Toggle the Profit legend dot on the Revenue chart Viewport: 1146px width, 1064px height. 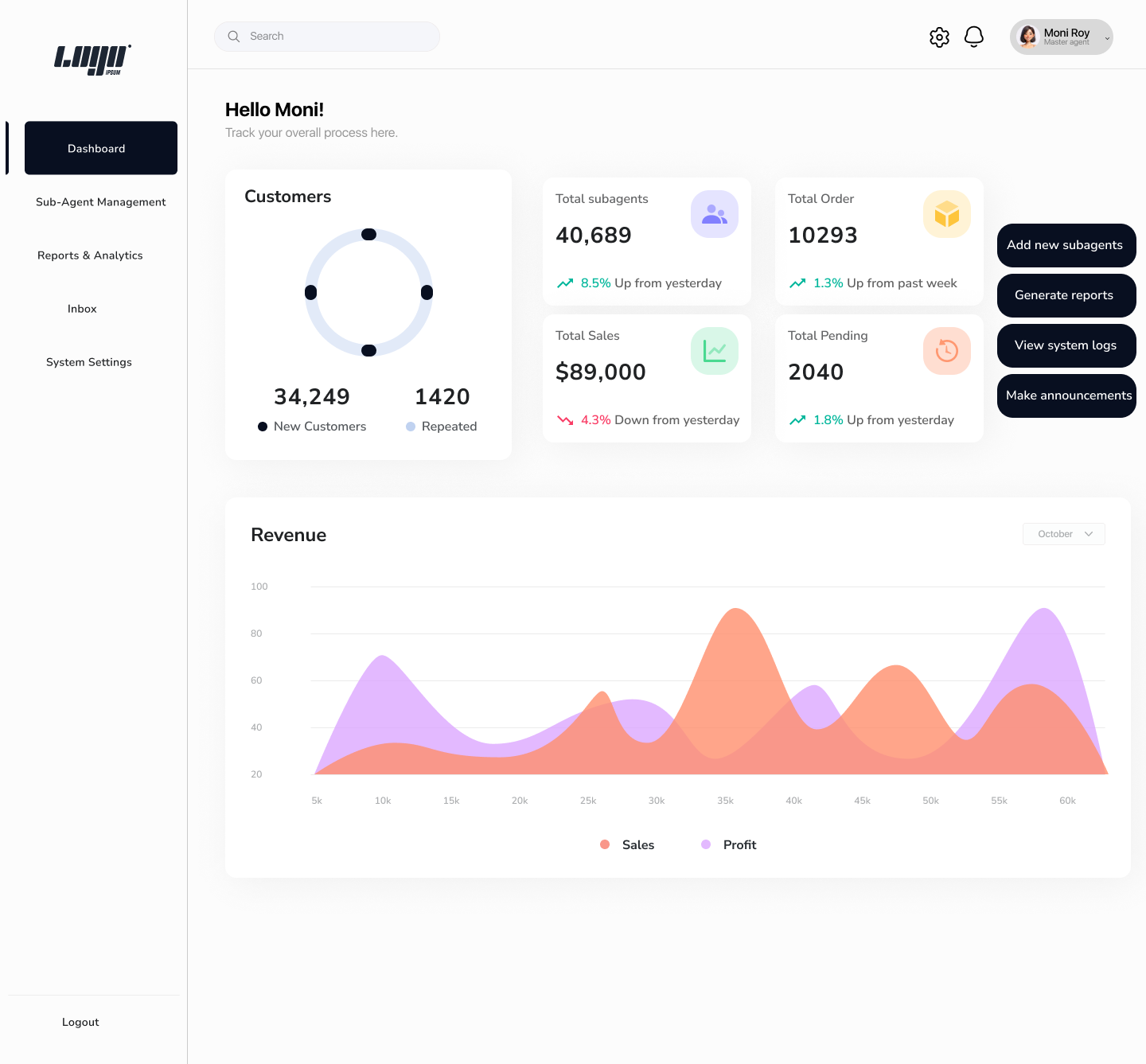(706, 844)
